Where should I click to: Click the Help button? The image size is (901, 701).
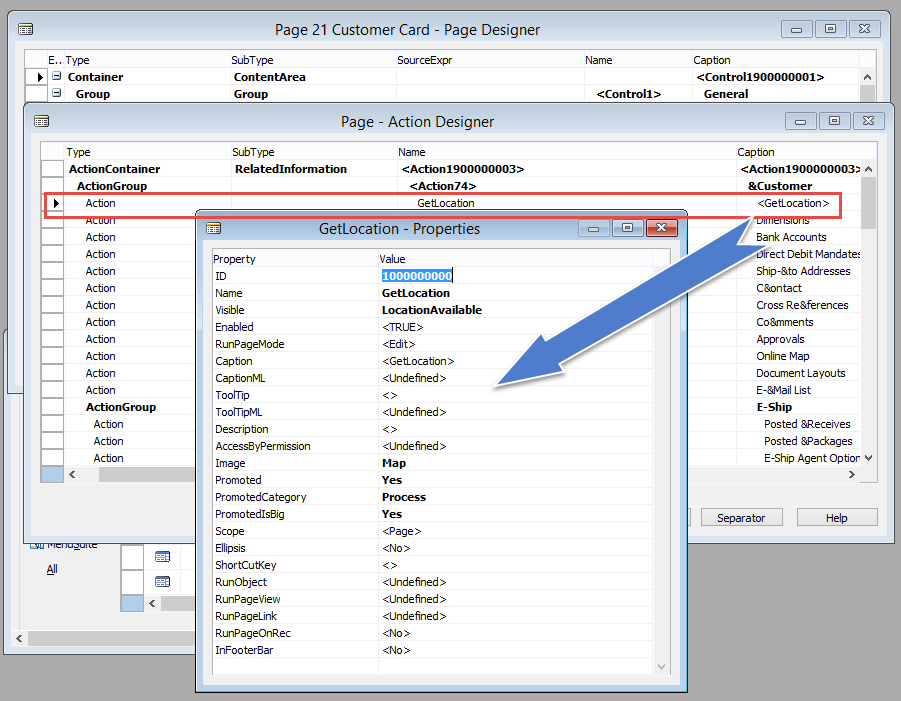(836, 517)
